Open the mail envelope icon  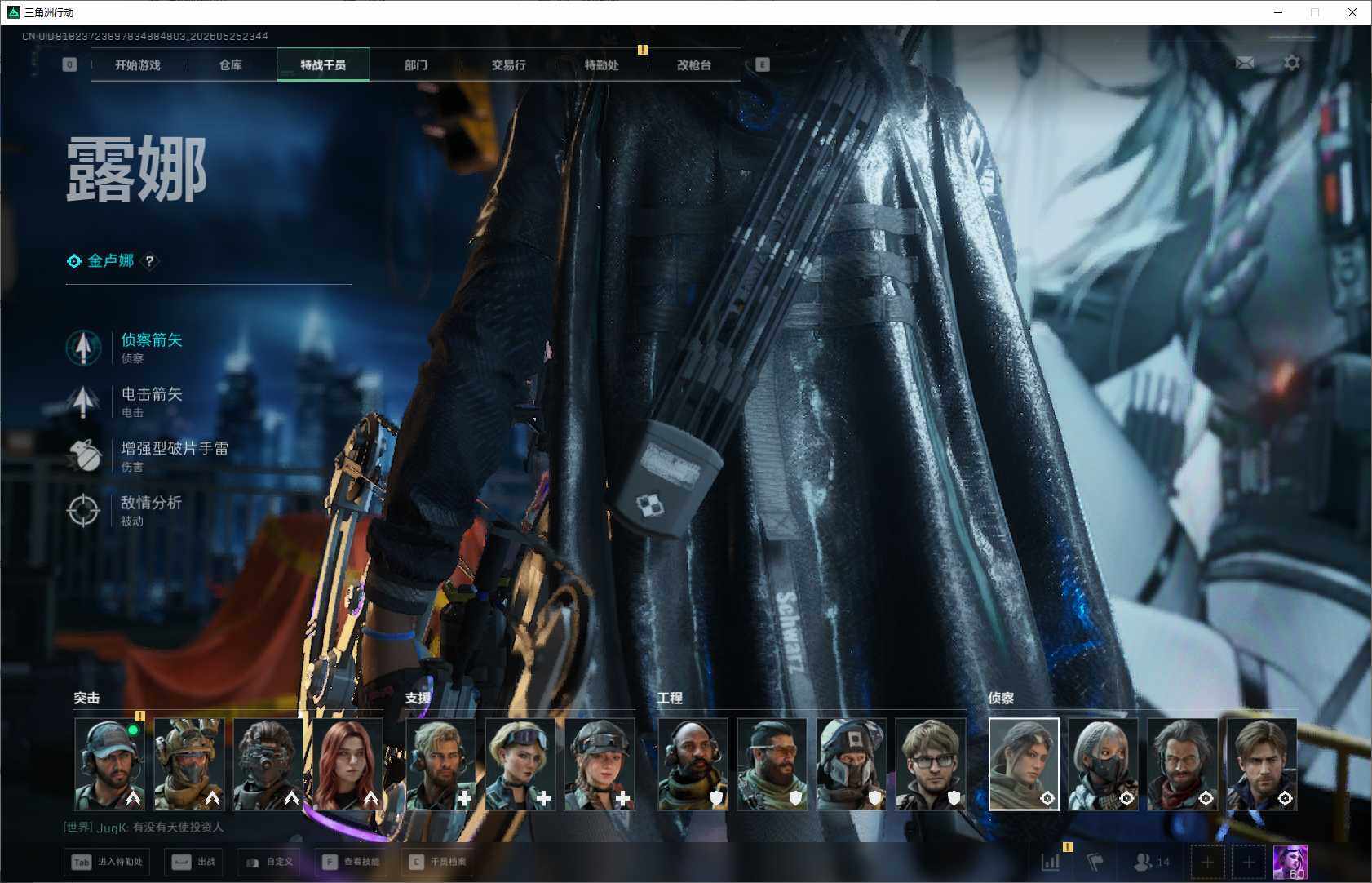click(1245, 63)
